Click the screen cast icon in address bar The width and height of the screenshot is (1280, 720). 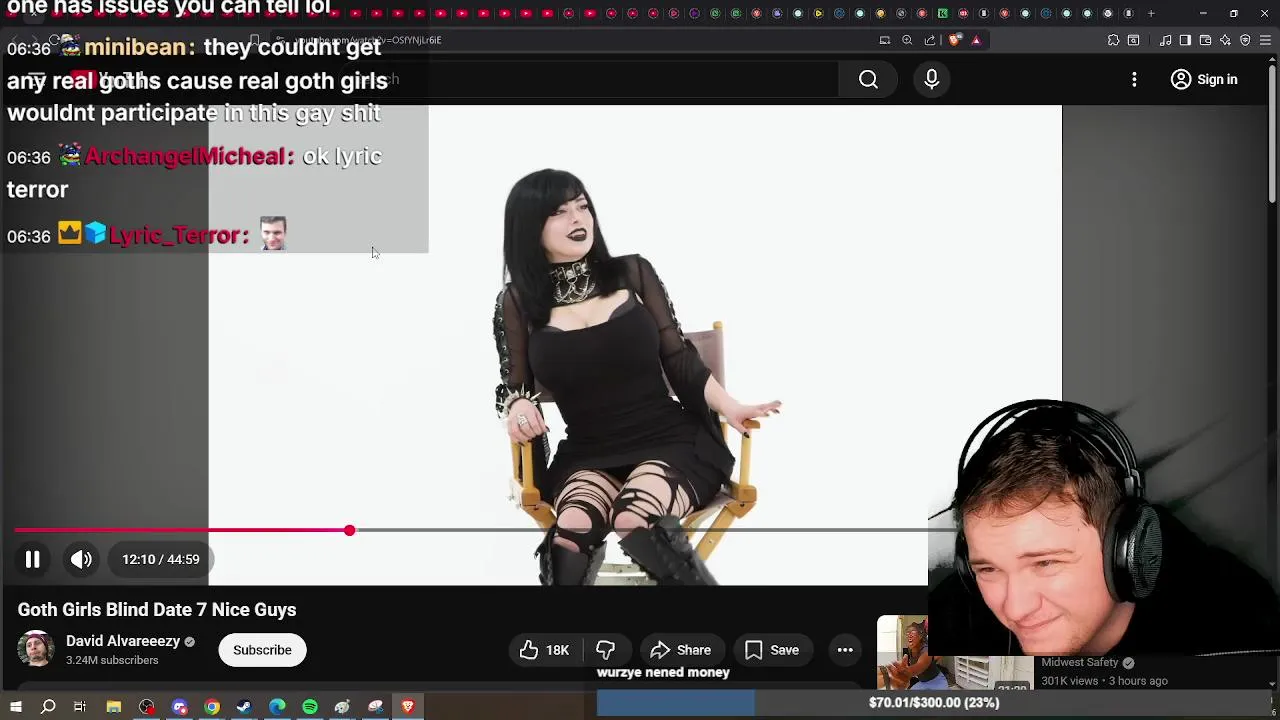885,40
